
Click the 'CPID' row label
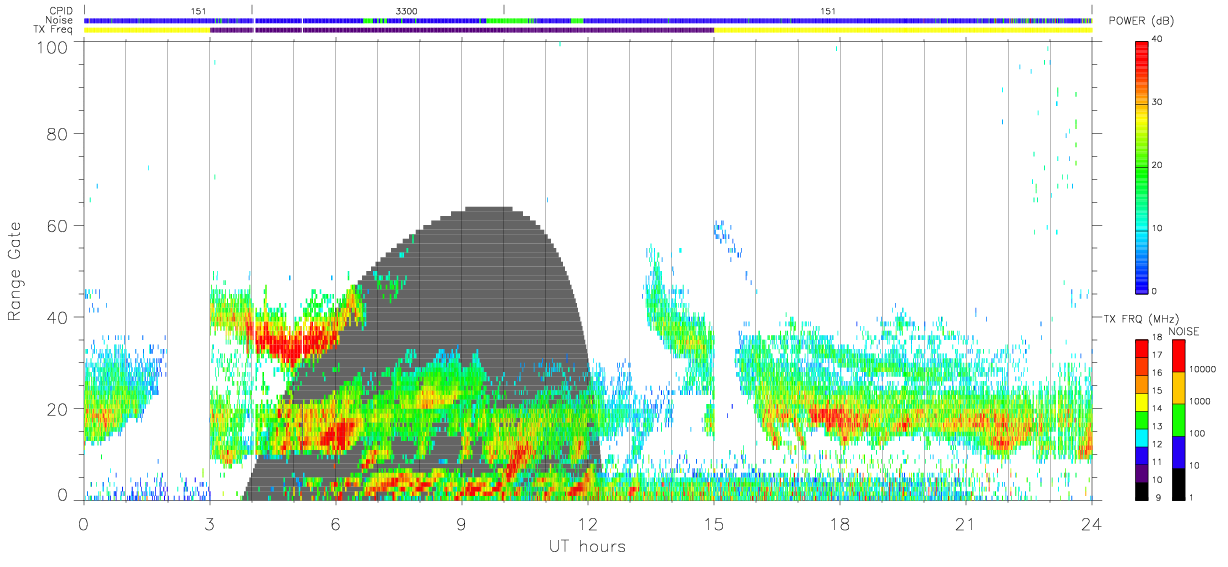[x=61, y=11]
